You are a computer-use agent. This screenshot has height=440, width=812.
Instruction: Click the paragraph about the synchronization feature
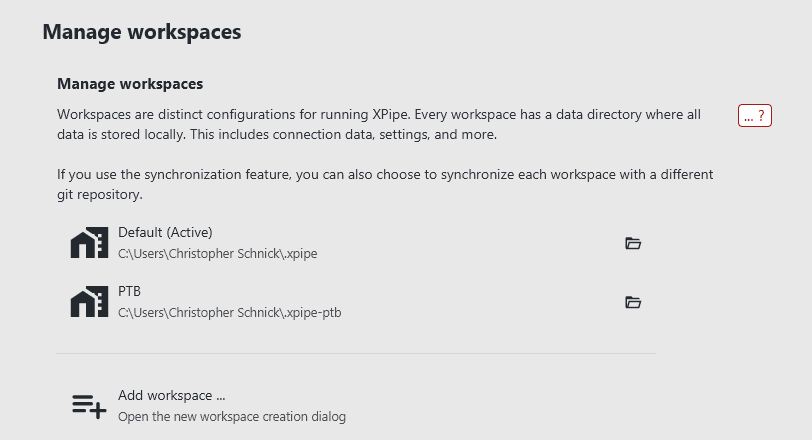pos(385,184)
